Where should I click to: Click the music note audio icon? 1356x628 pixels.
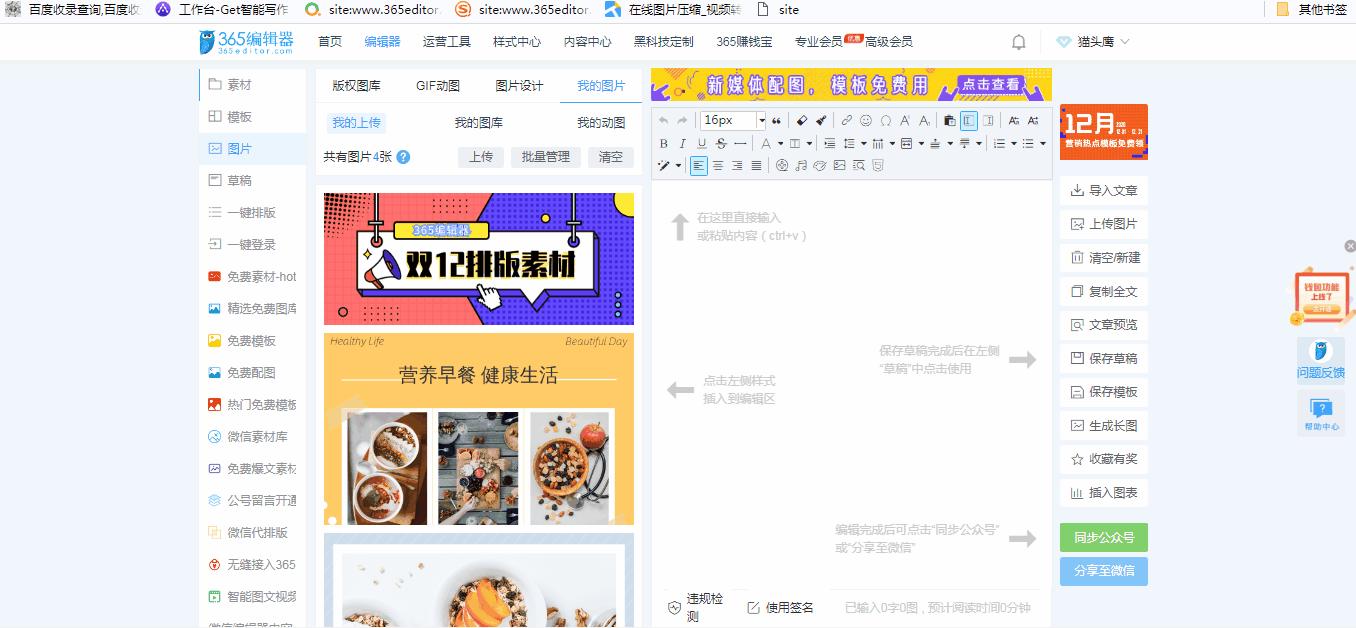point(801,165)
